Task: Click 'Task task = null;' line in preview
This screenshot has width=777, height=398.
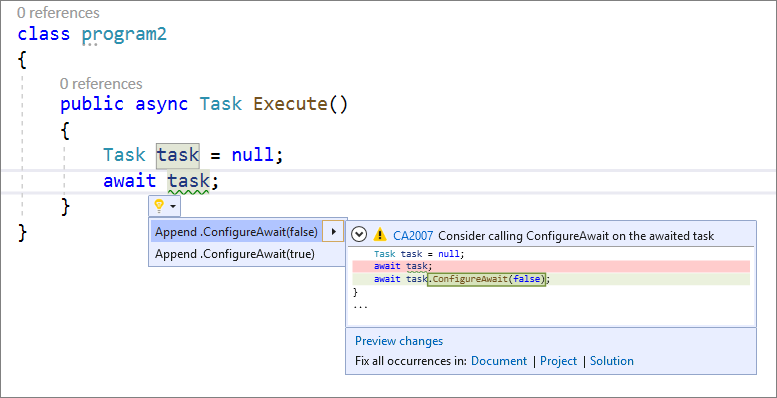Action: pyautogui.click(x=419, y=254)
